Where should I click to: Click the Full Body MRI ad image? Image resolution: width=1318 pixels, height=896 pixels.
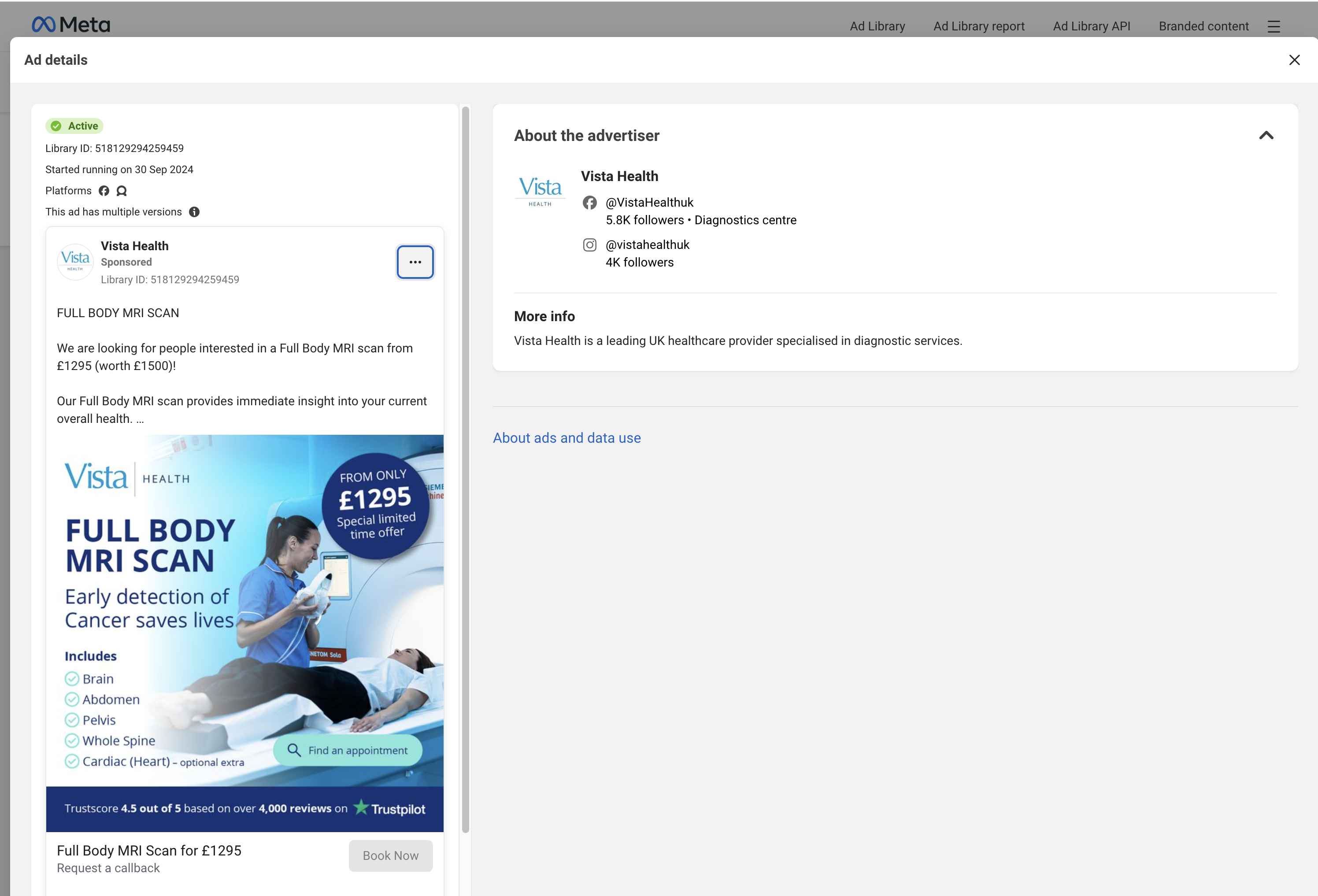(x=244, y=633)
